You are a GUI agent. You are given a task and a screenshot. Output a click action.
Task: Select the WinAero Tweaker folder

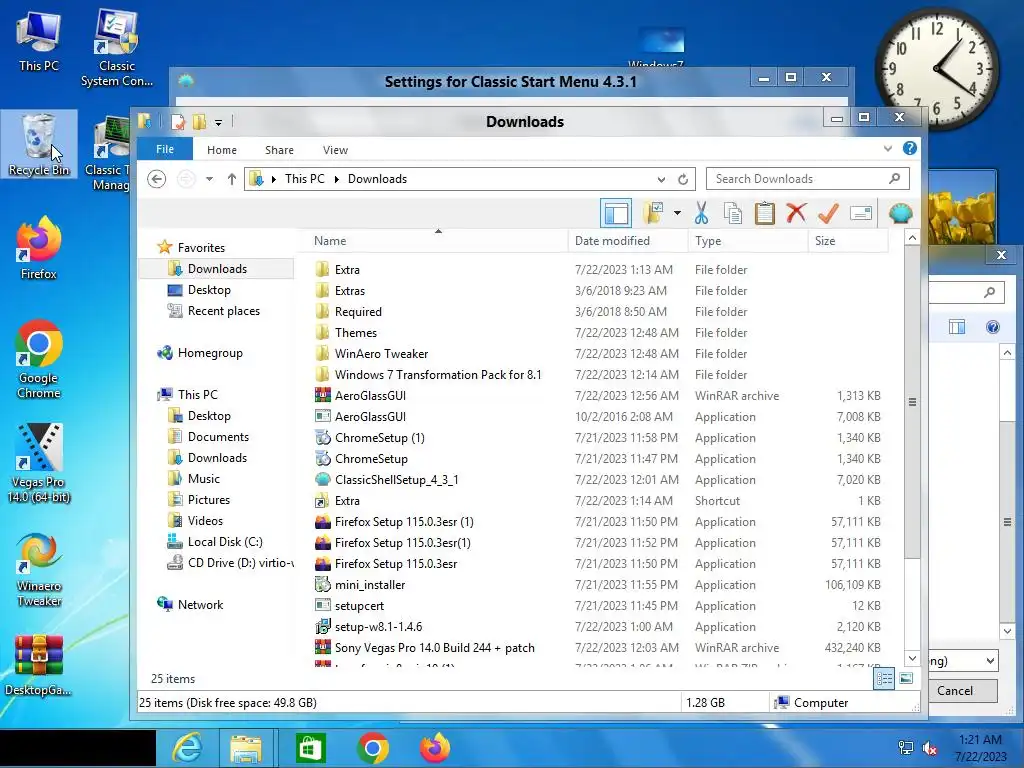[381, 353]
